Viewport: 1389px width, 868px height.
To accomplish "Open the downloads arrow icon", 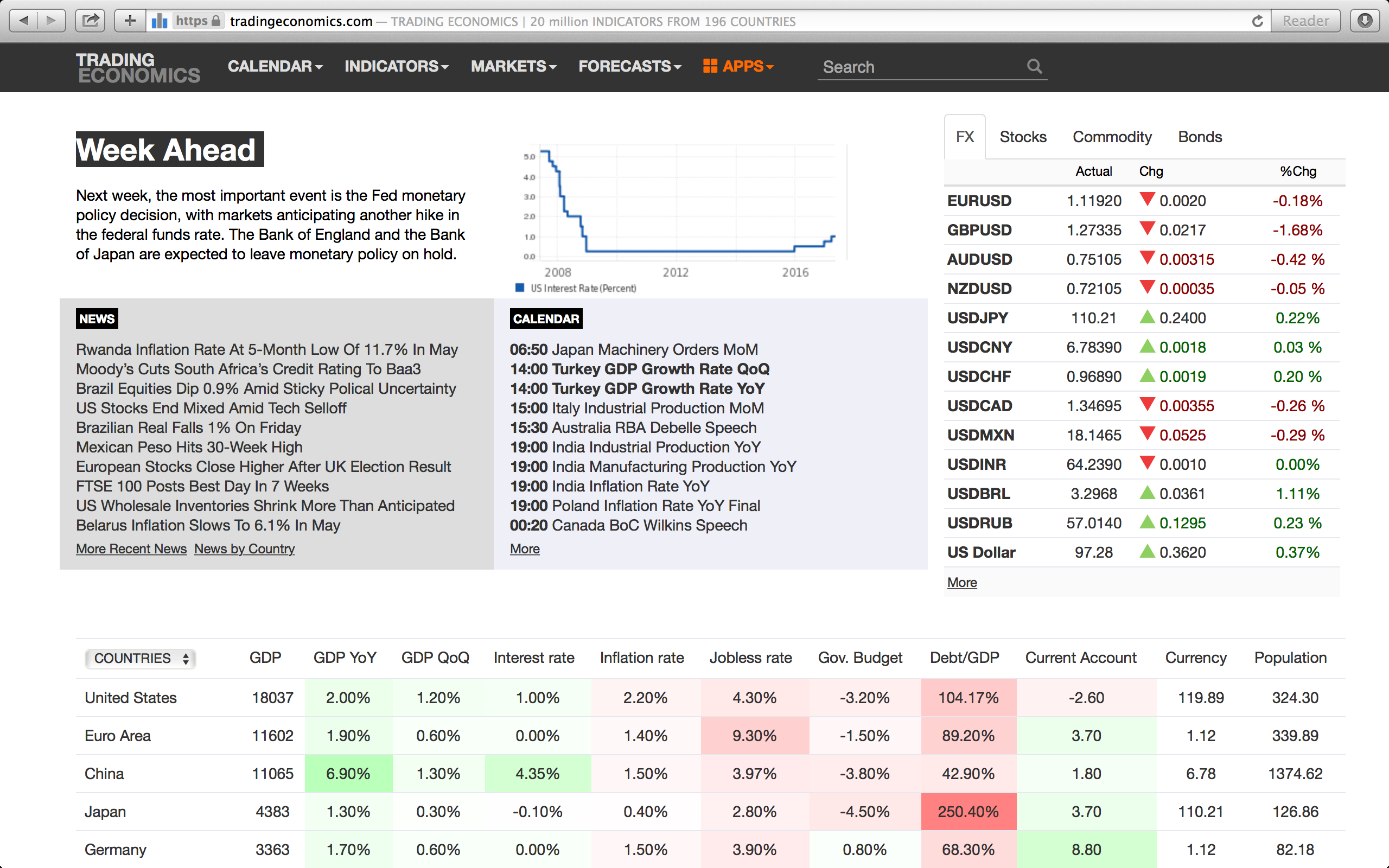I will 1365,21.
